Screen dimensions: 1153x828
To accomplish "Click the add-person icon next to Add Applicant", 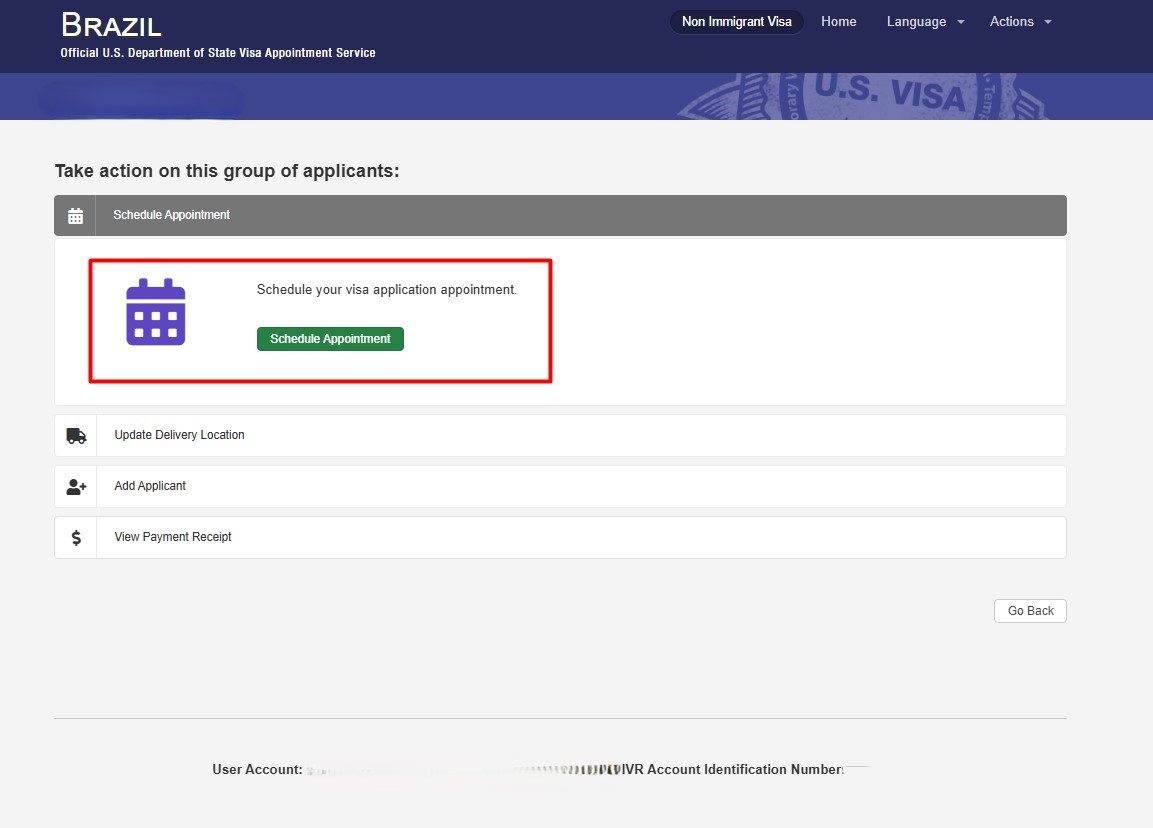I will point(75,486).
